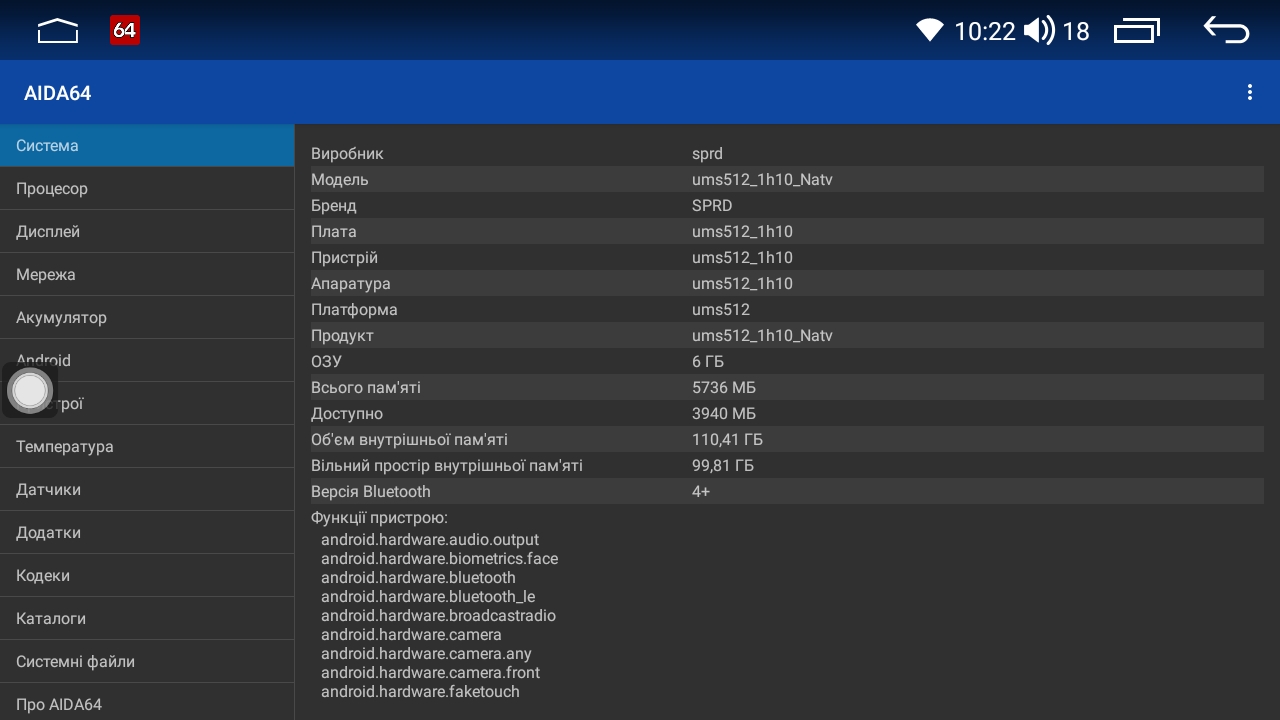Select the Апаратура label
This screenshot has height=720, width=1280.
(350, 284)
